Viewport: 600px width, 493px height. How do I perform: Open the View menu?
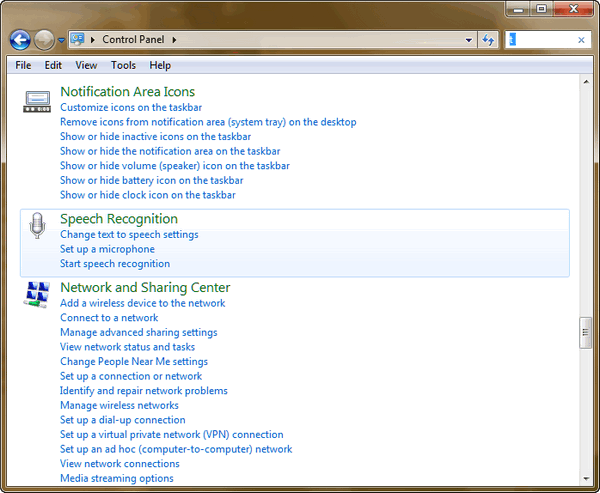coord(86,65)
